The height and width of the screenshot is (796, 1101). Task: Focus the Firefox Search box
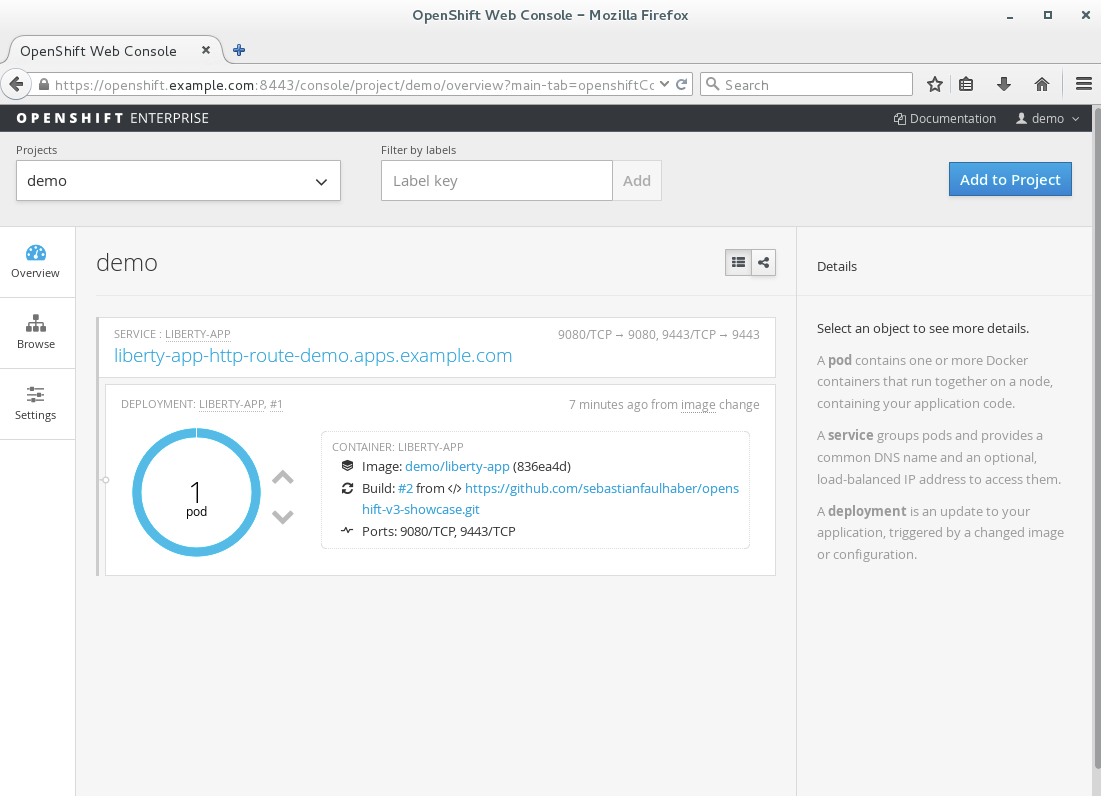[806, 84]
